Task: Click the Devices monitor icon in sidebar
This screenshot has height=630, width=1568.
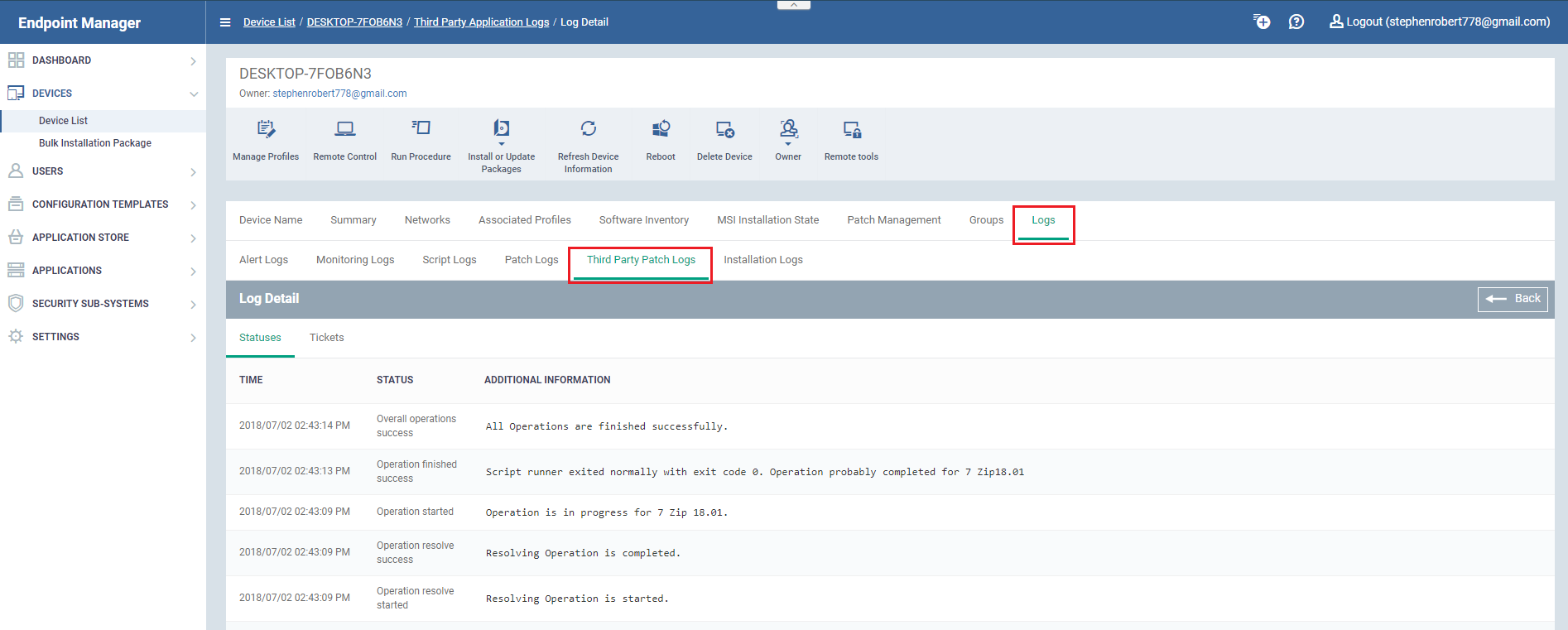Action: (16, 93)
